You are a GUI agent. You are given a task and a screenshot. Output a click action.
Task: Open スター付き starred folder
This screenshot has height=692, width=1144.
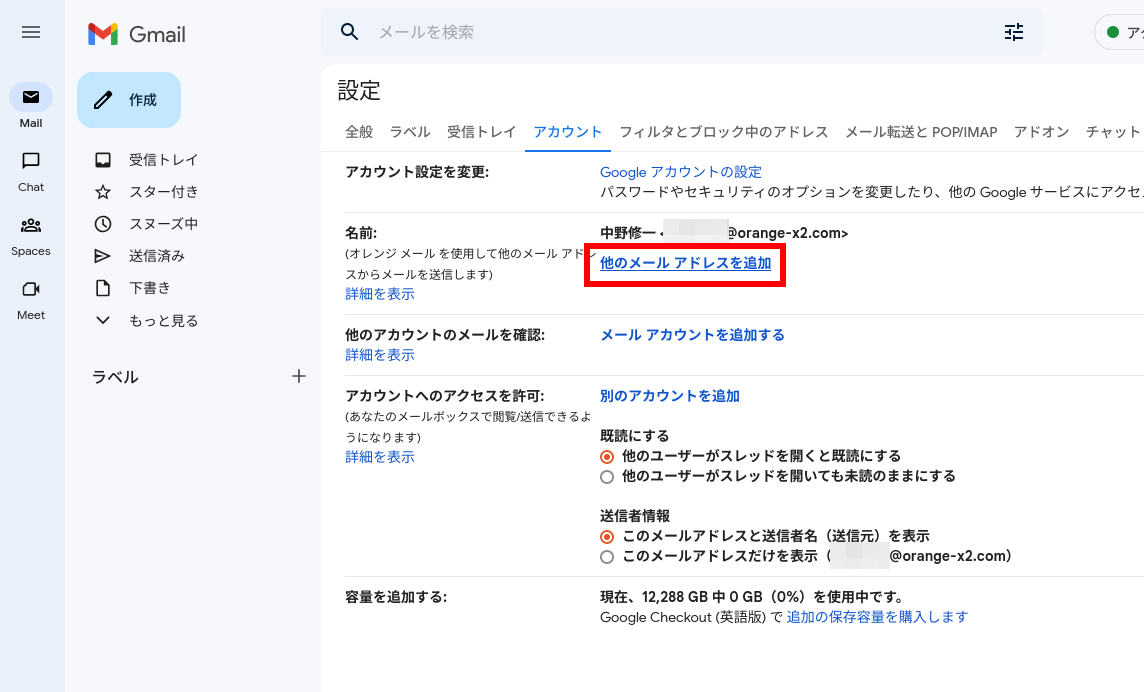[x=163, y=192]
